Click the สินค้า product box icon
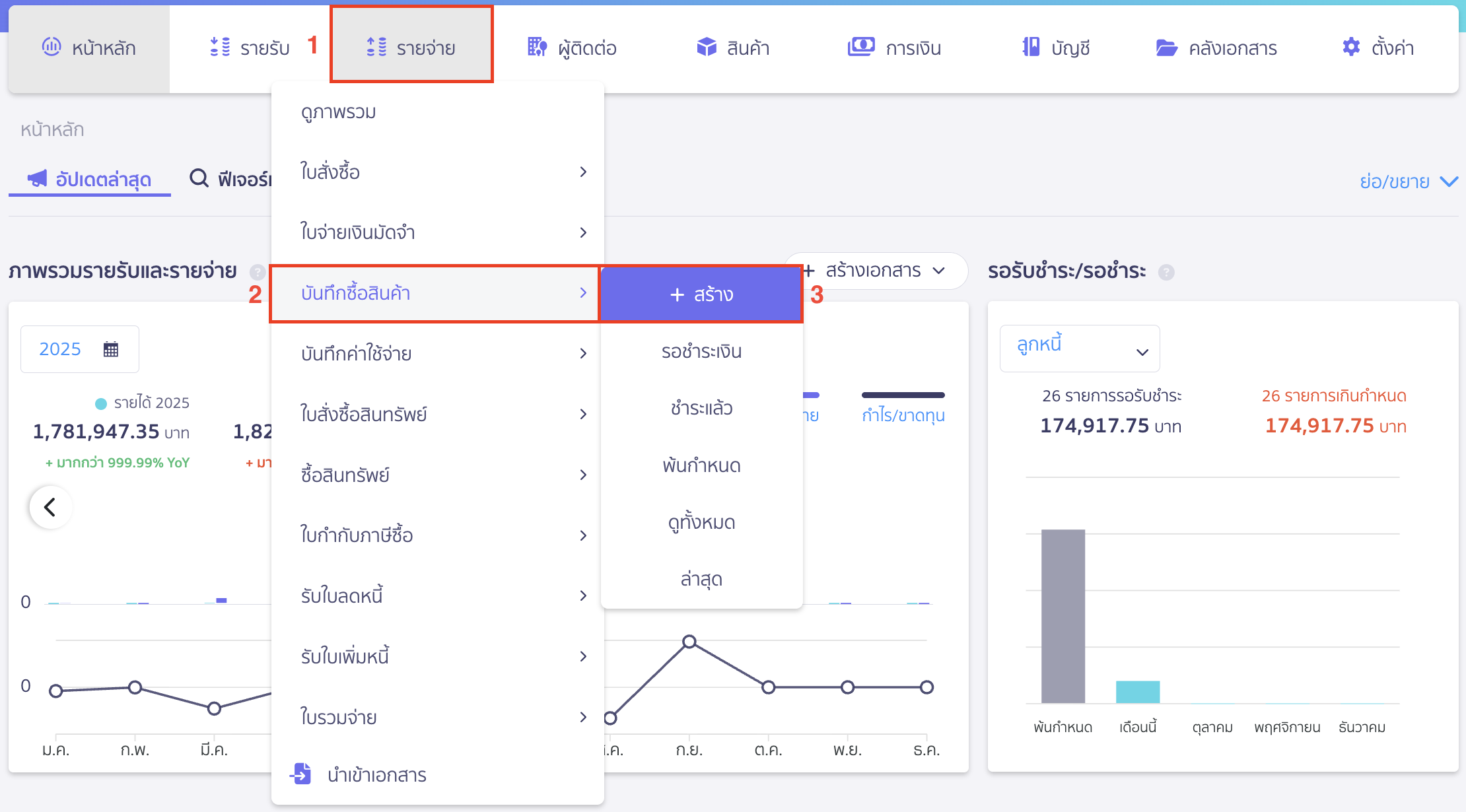 [707, 47]
